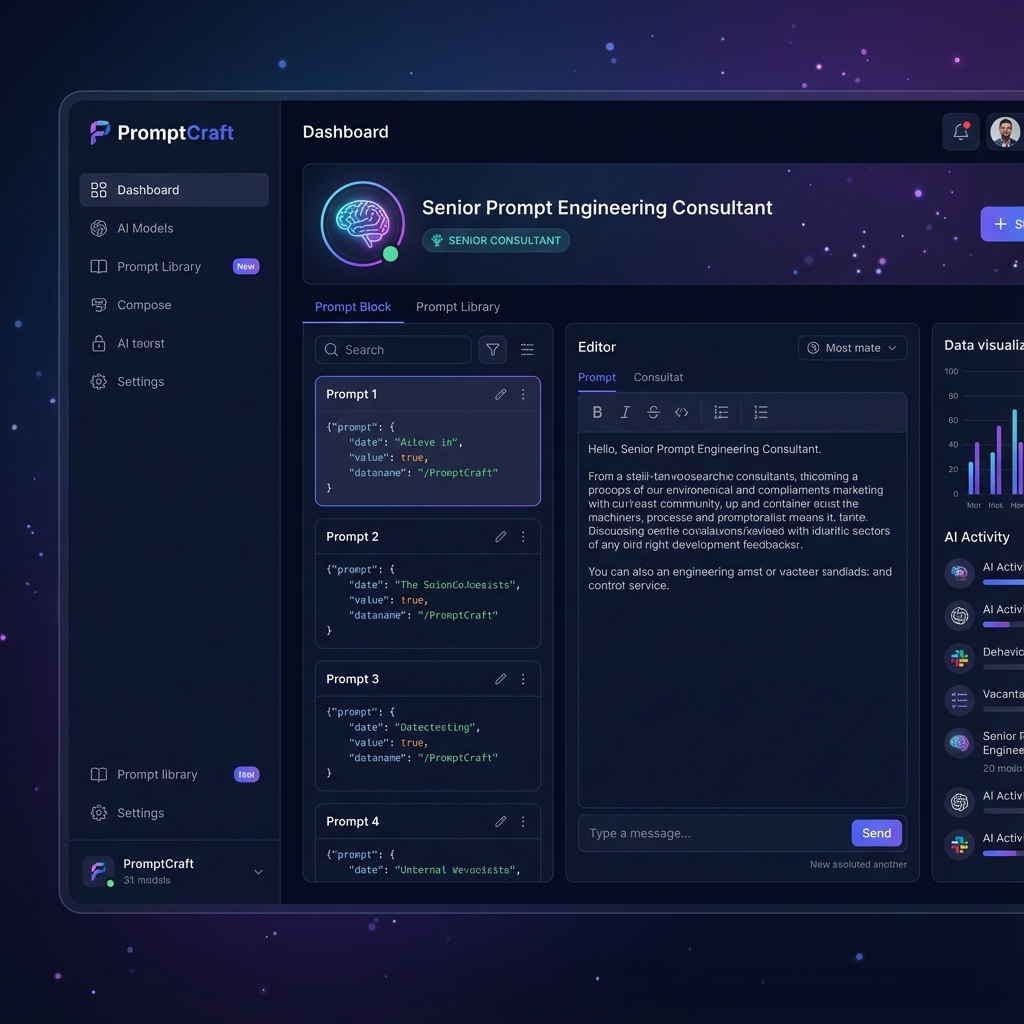The height and width of the screenshot is (1024, 1024).
Task: Apply italic formatting in editor
Action: pos(625,412)
